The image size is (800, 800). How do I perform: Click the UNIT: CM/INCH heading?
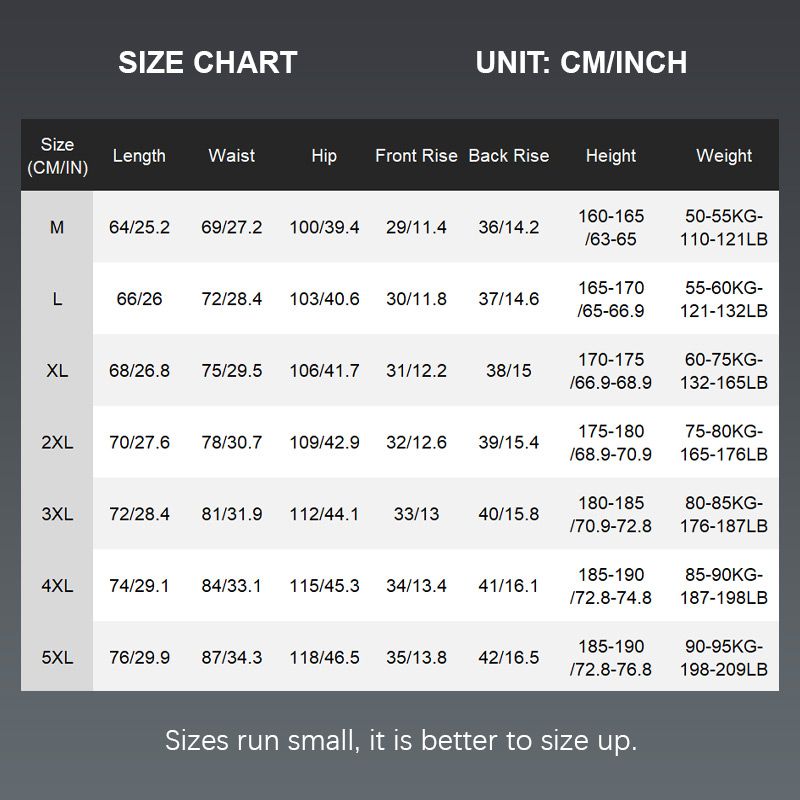click(x=581, y=63)
